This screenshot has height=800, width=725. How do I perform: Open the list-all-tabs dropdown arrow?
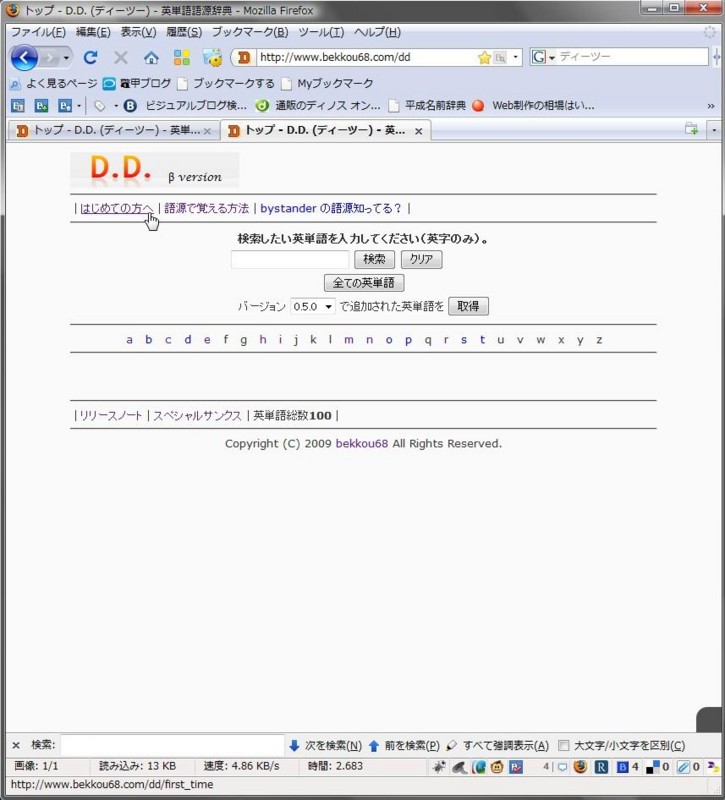coord(714,130)
